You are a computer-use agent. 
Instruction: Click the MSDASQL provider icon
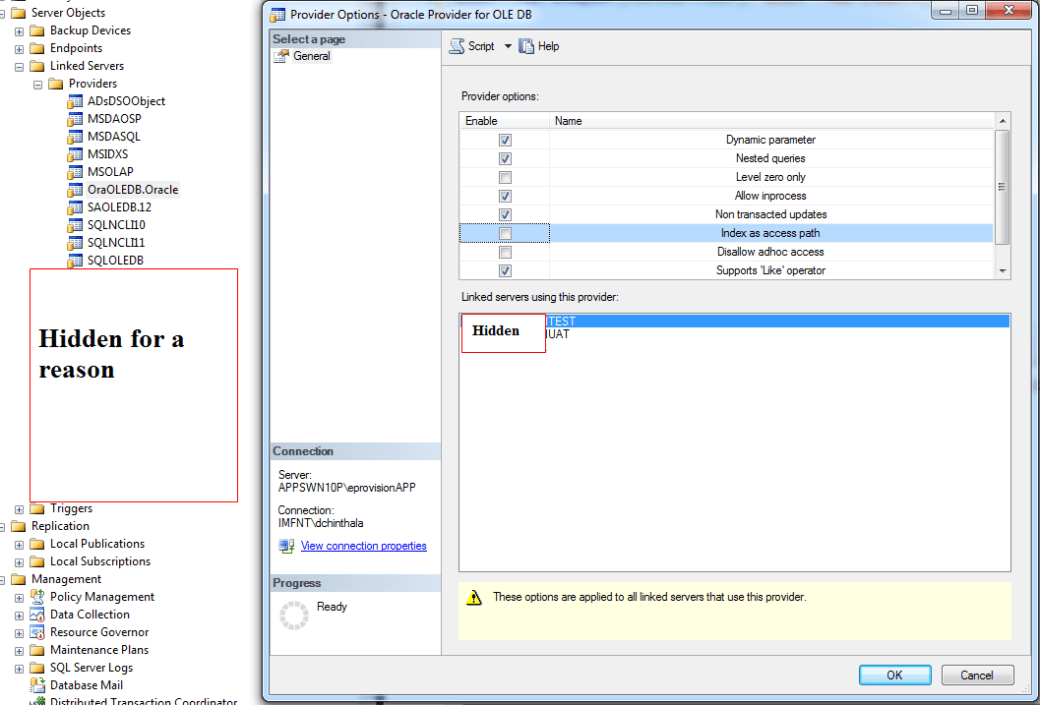pyautogui.click(x=75, y=137)
